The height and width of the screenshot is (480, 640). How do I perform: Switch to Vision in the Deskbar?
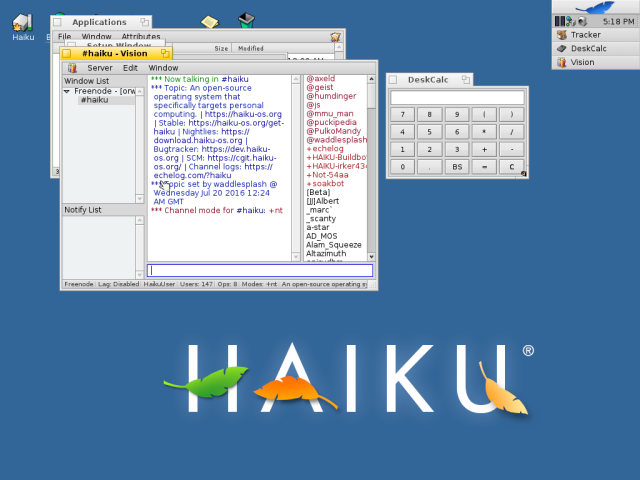(596, 62)
